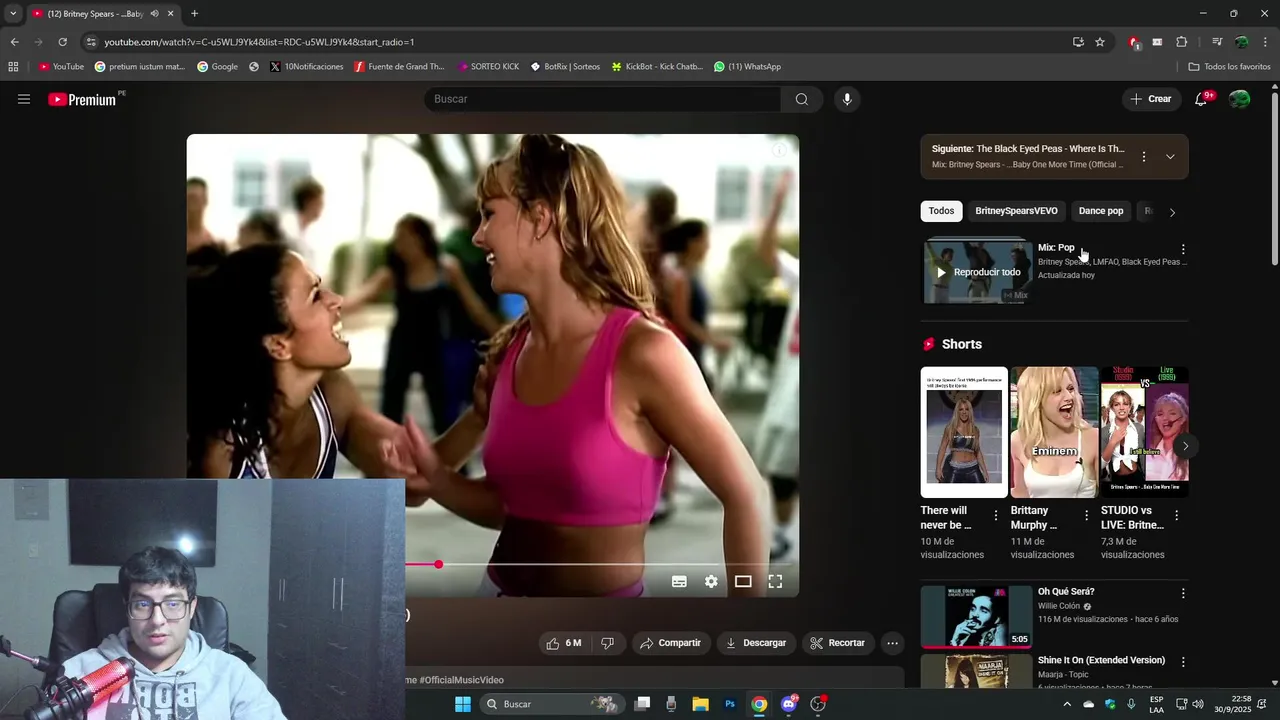Open the #OfficialMusicVideo hashtag link

point(461,680)
